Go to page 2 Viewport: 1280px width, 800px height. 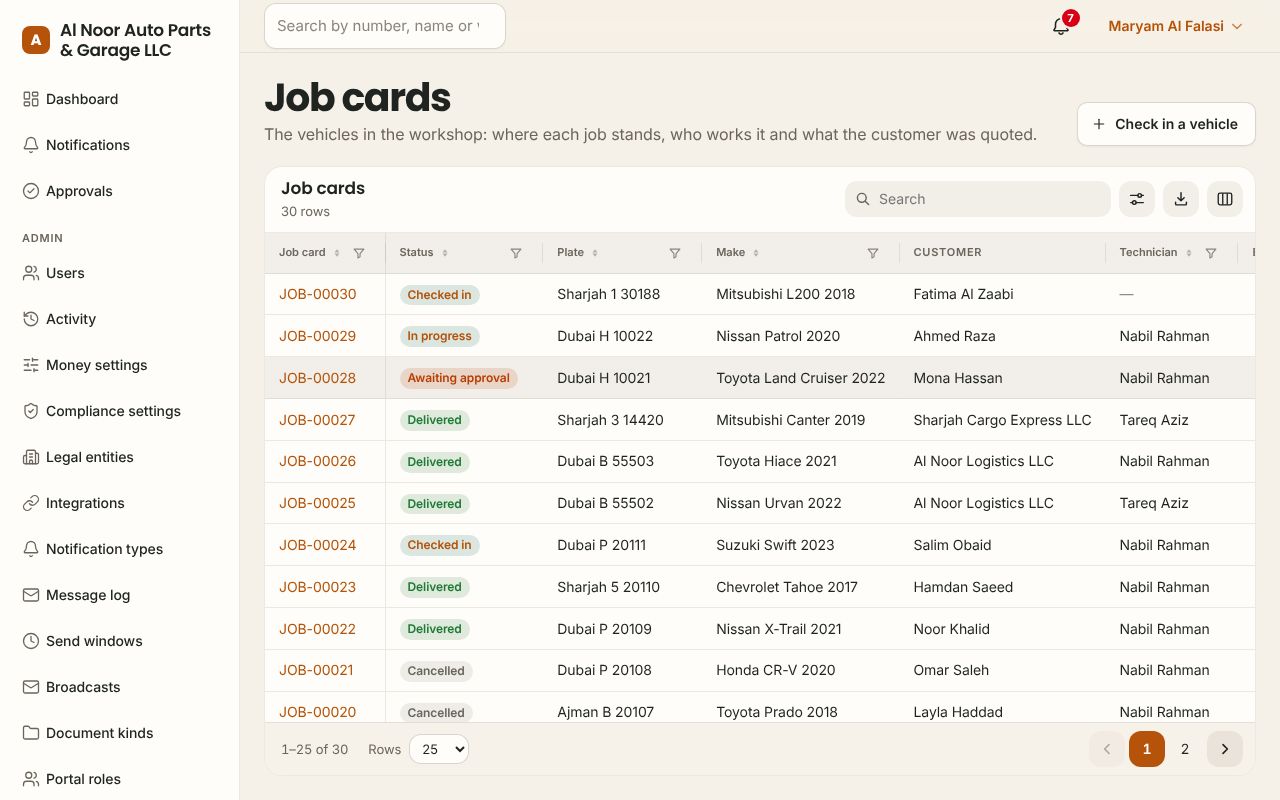click(x=1185, y=749)
